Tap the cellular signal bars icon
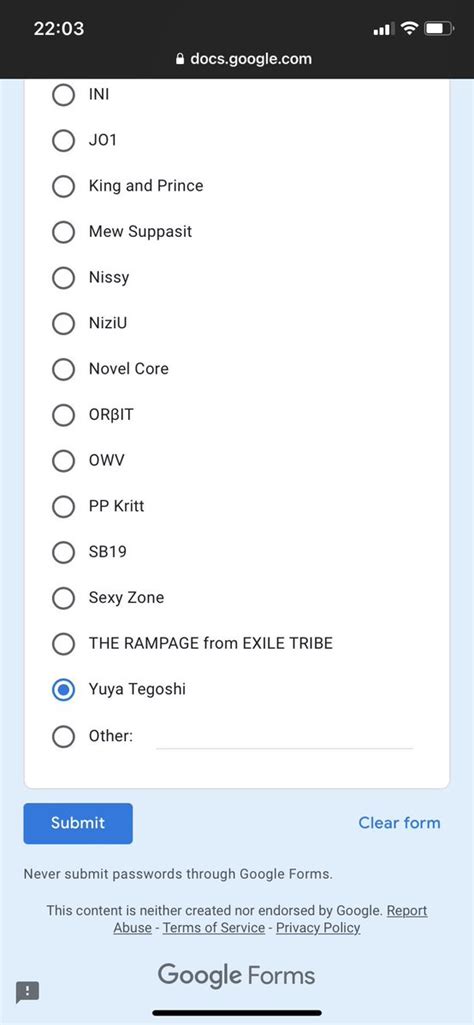This screenshot has width=474, height=1025. point(383,29)
